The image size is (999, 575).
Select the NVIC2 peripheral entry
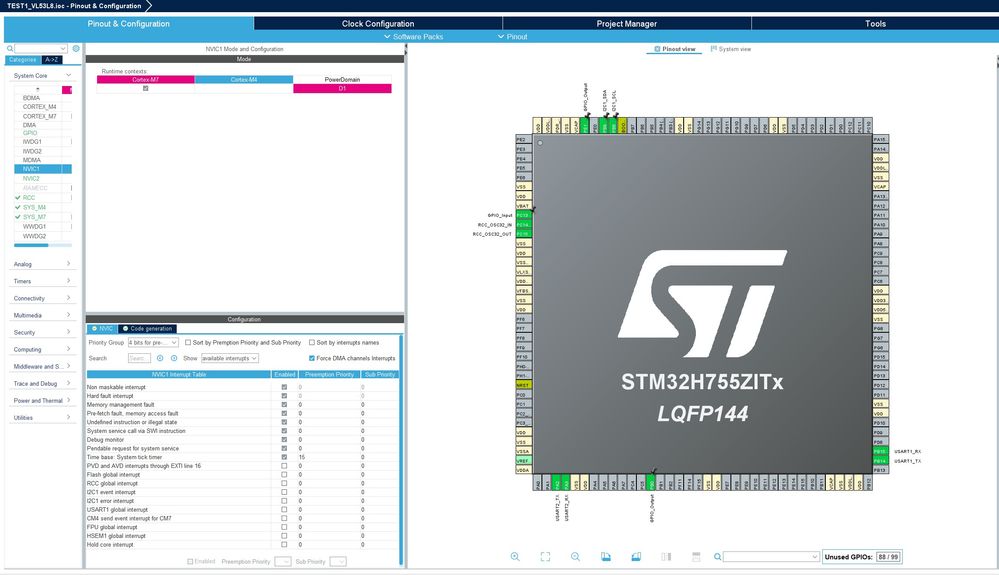coord(31,179)
